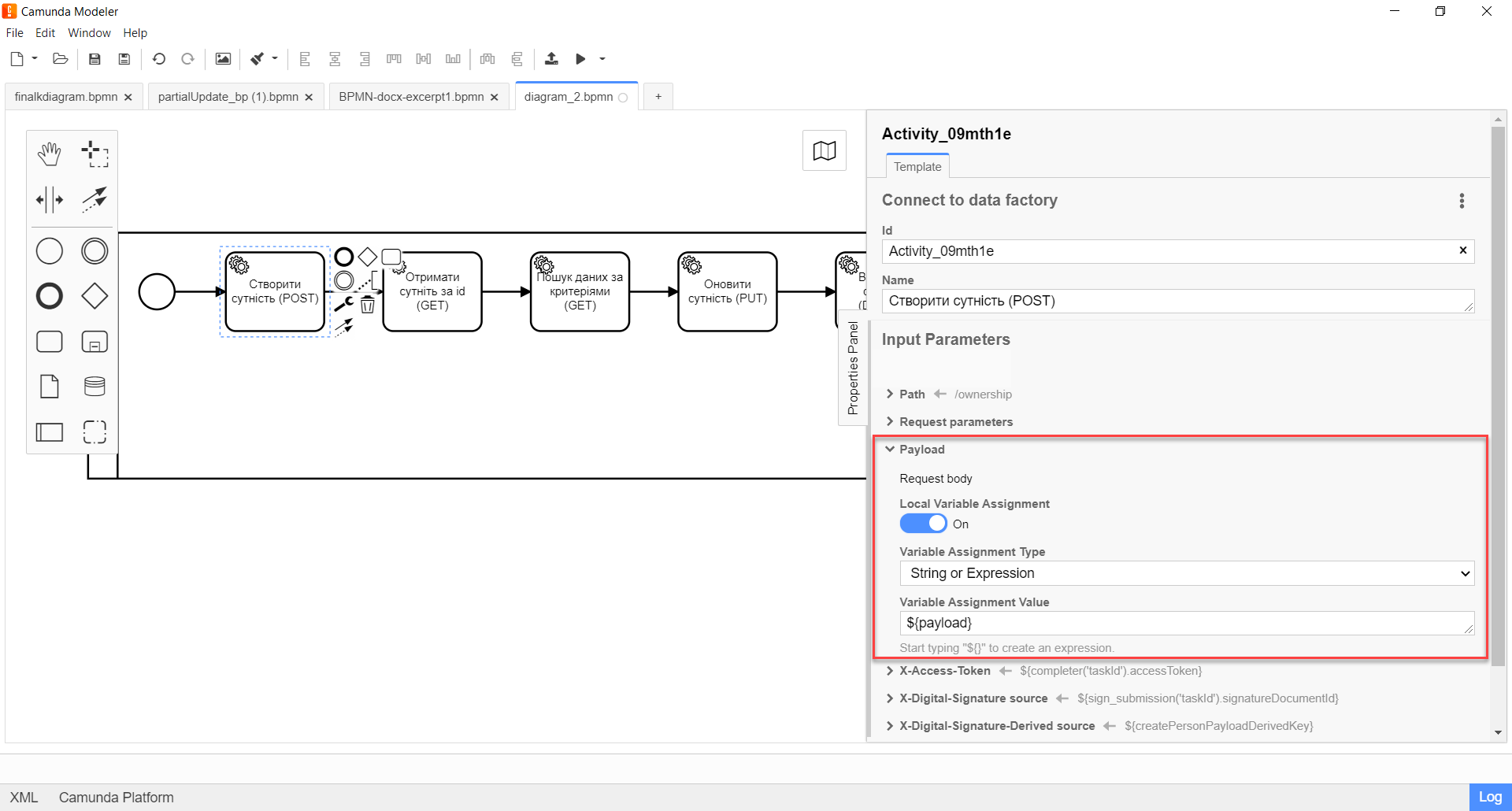Viewport: 1512px width, 811px height.
Task: Click the Template tab in properties panel
Action: (x=917, y=167)
